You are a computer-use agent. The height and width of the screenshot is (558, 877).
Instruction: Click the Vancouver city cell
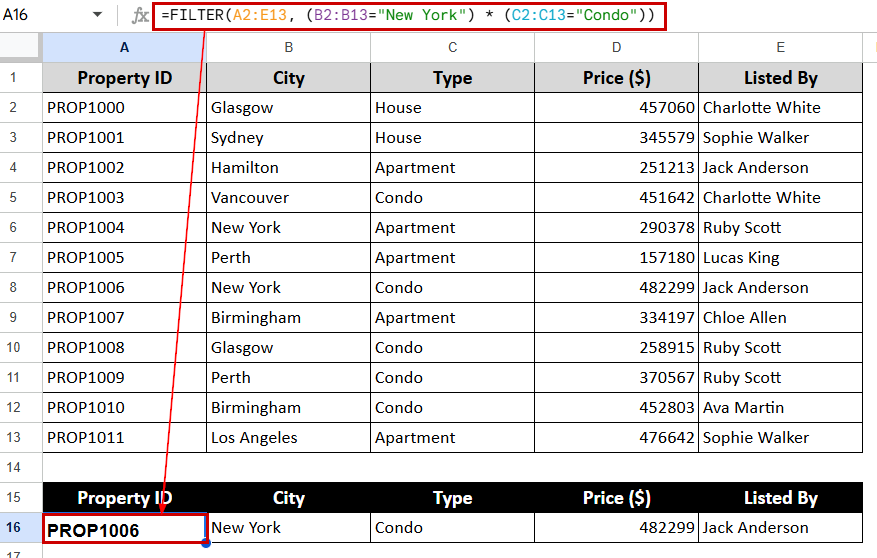tap(289, 197)
